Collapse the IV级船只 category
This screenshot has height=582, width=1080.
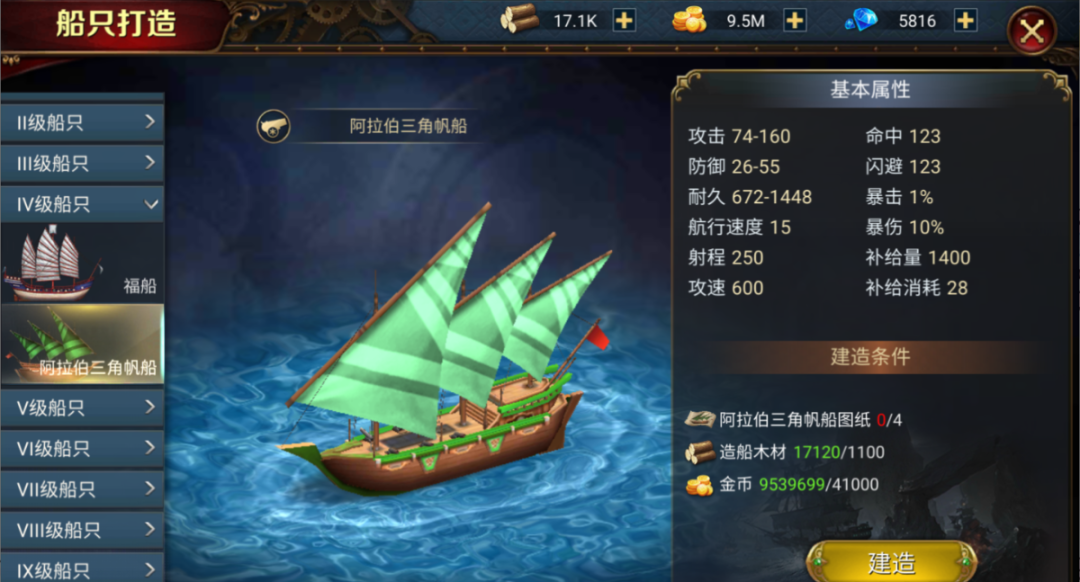click(82, 204)
